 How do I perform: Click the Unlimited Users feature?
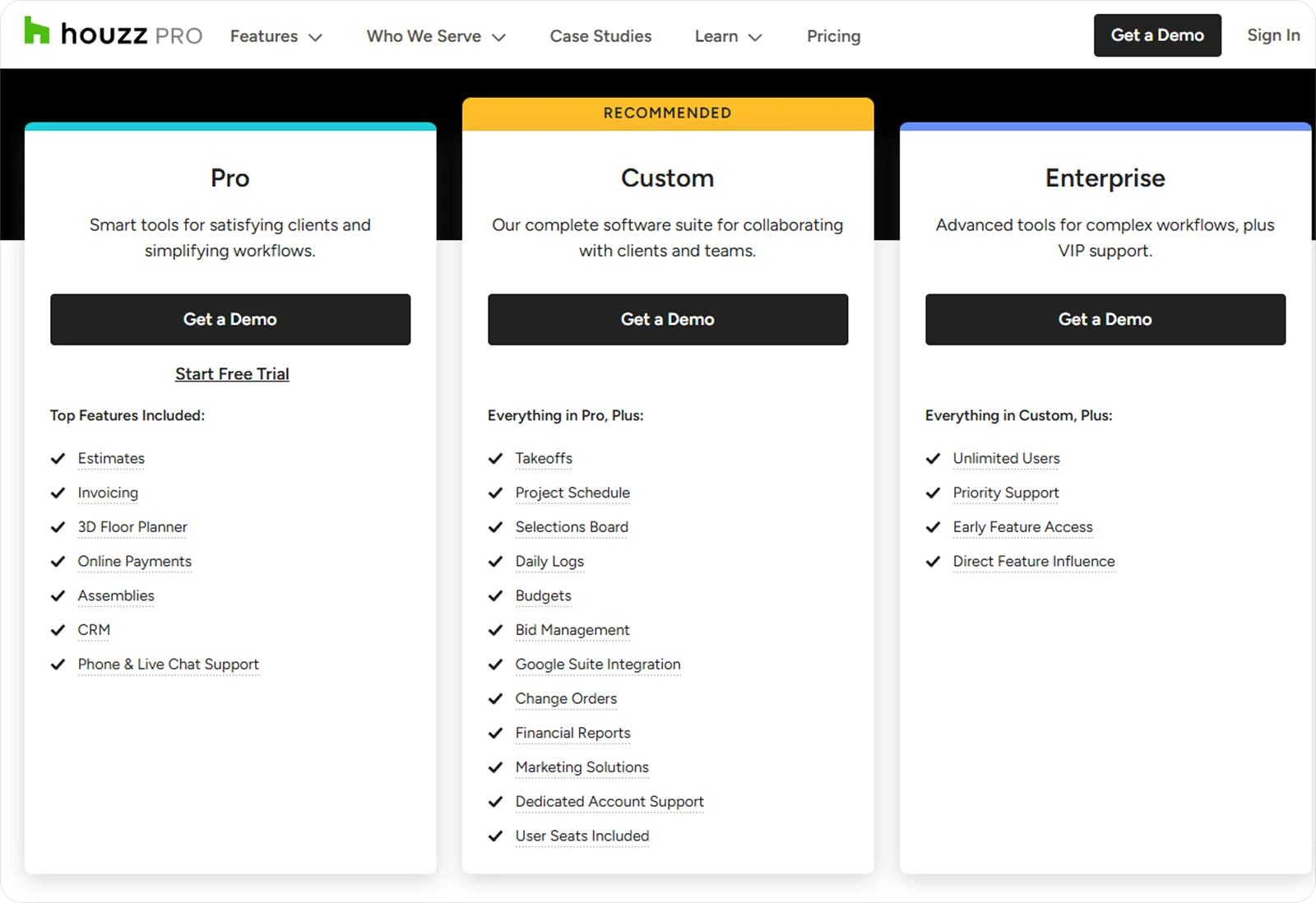click(1006, 458)
